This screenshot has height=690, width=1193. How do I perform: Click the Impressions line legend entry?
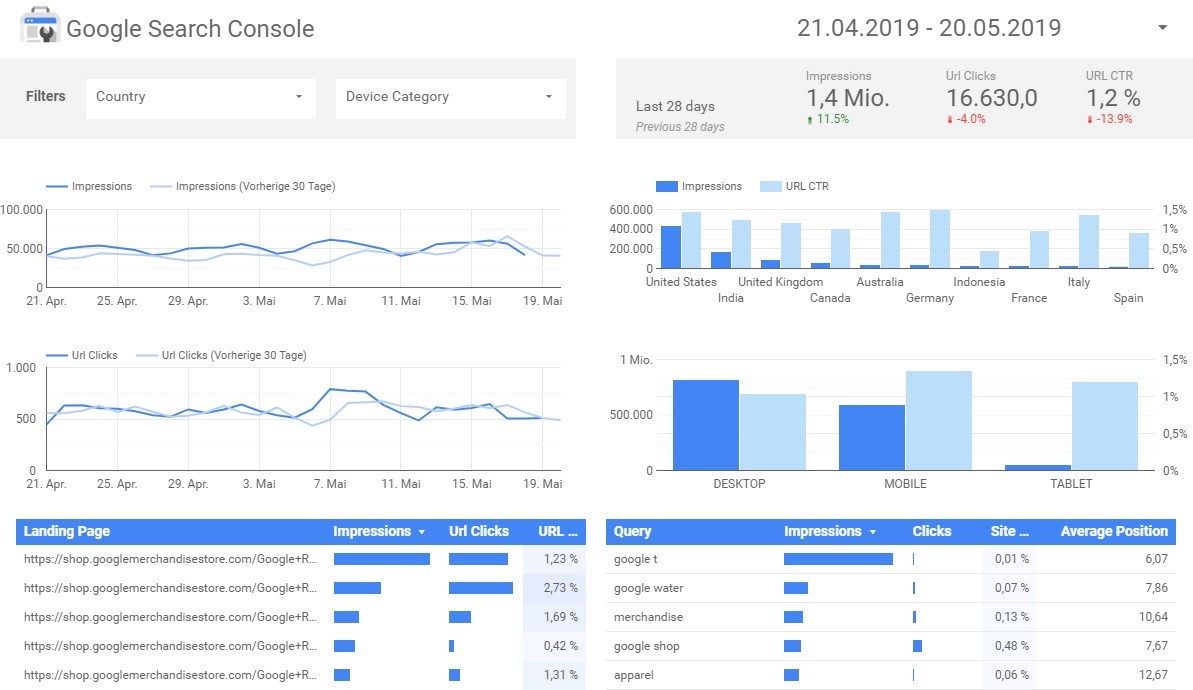coord(89,186)
